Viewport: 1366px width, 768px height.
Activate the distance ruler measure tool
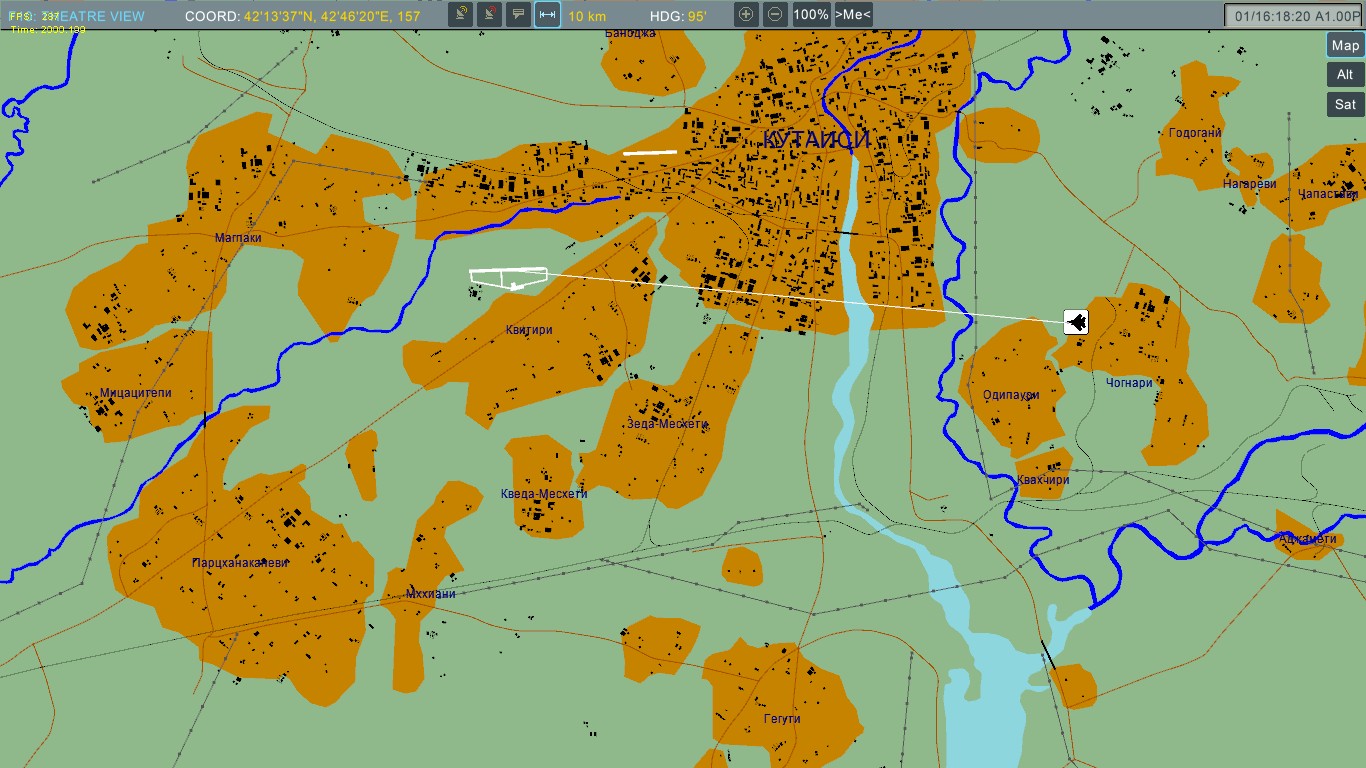point(547,15)
